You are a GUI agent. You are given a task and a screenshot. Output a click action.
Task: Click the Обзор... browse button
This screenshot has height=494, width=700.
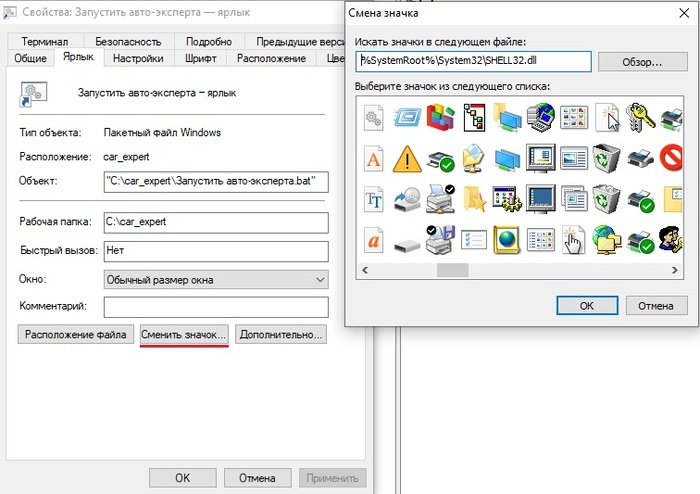pyautogui.click(x=643, y=61)
